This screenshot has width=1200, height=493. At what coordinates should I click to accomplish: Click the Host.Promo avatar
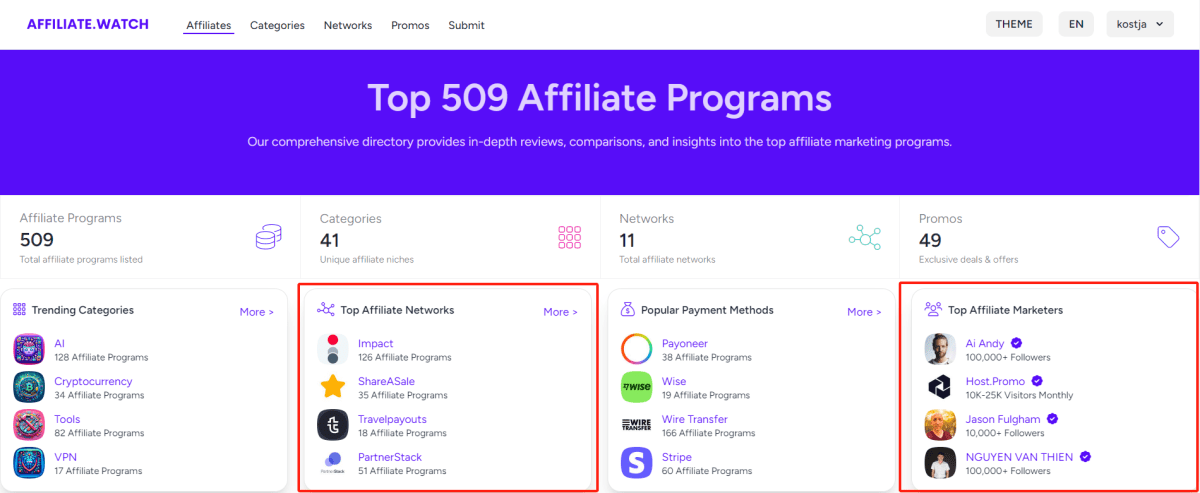pos(941,387)
